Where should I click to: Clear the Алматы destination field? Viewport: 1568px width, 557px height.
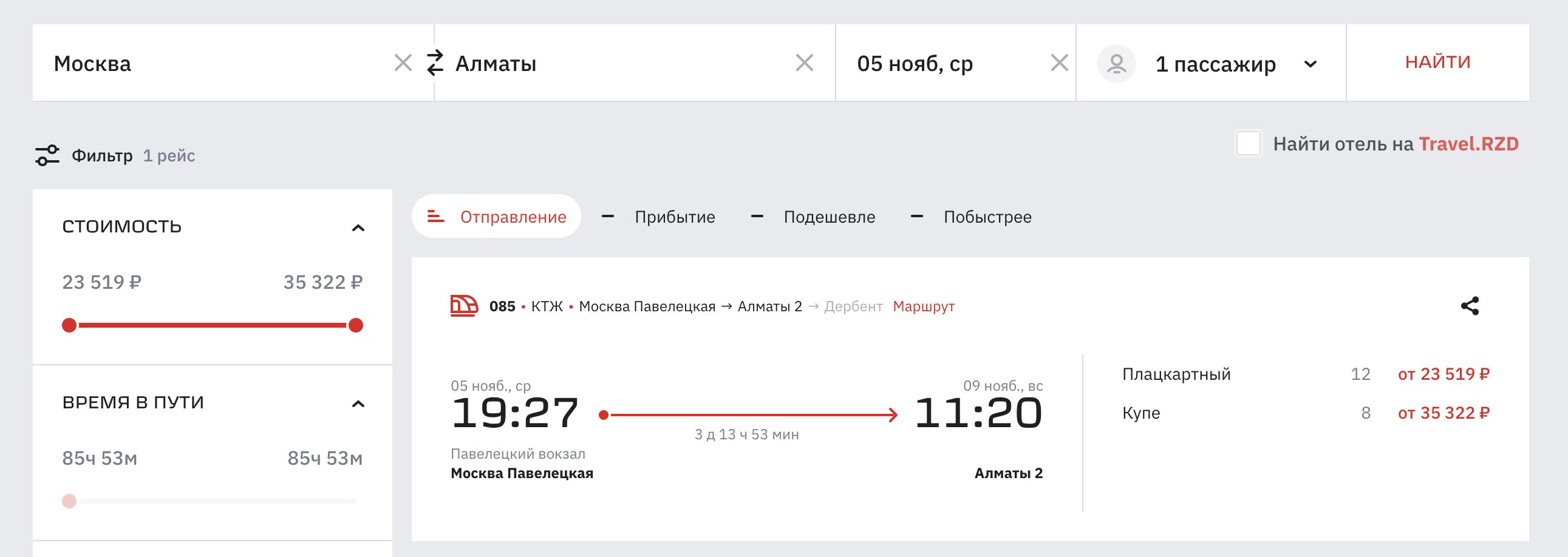pyautogui.click(x=804, y=62)
